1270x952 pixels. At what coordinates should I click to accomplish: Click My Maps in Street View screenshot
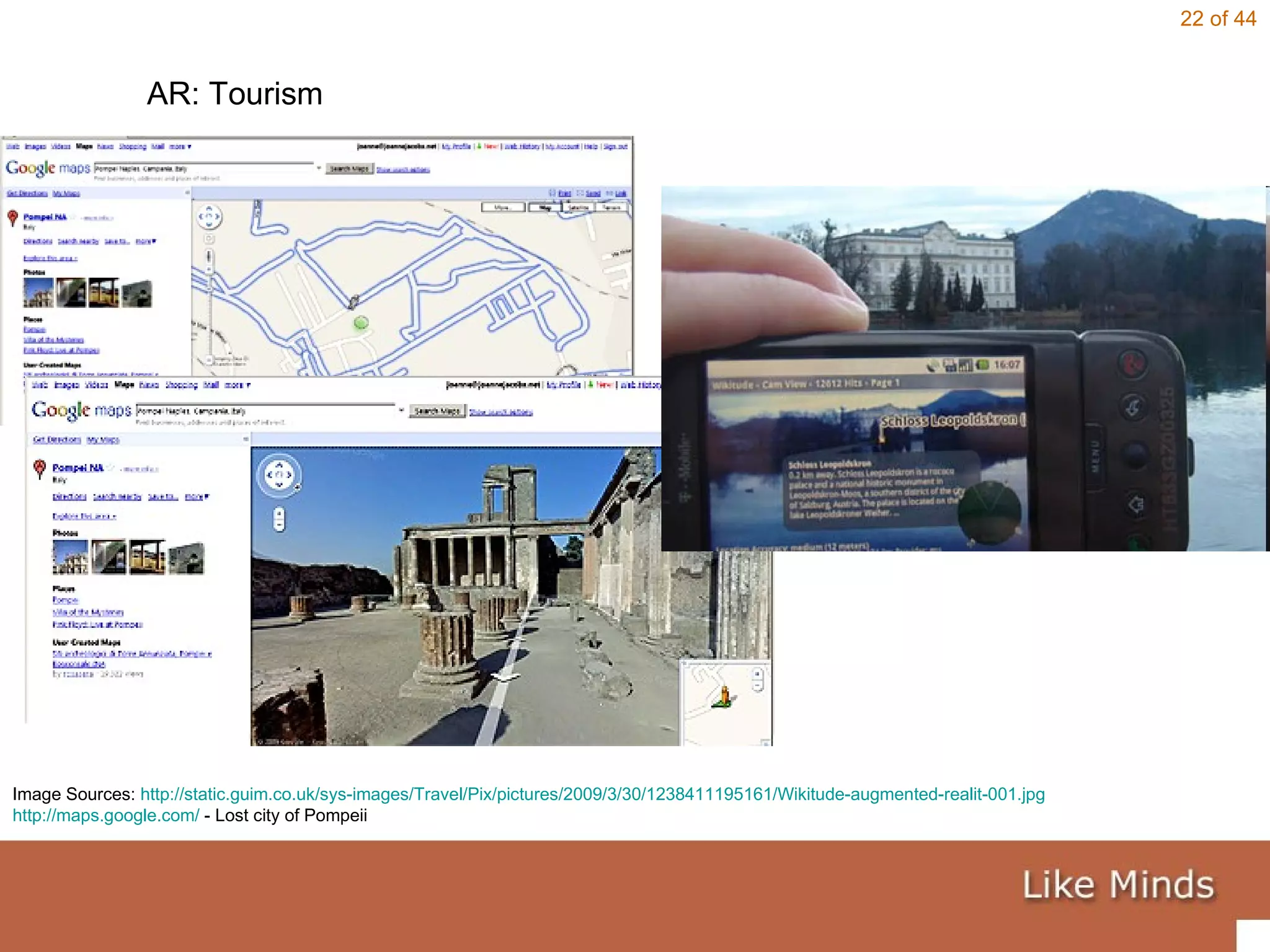pyautogui.click(x=103, y=439)
